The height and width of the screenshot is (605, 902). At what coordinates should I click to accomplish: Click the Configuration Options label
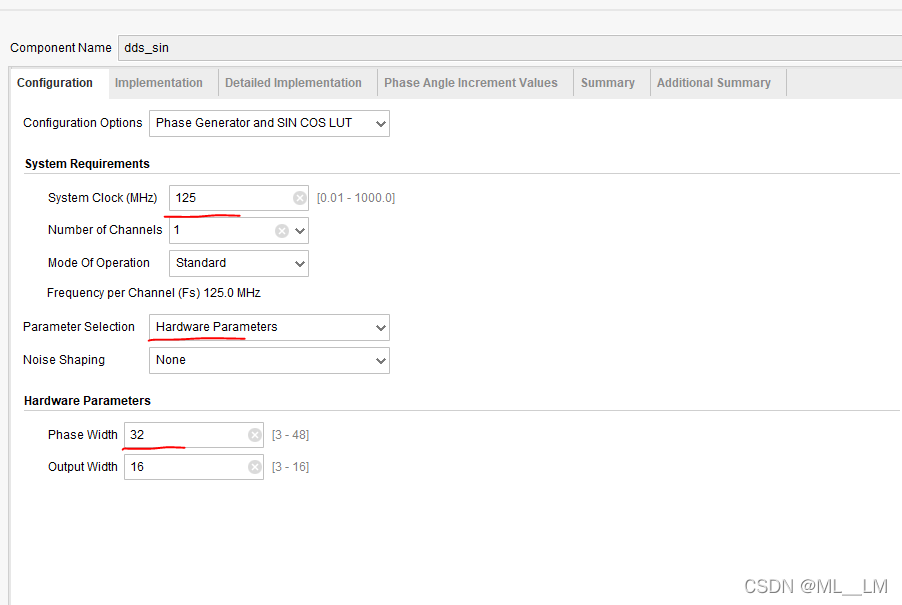coord(82,123)
